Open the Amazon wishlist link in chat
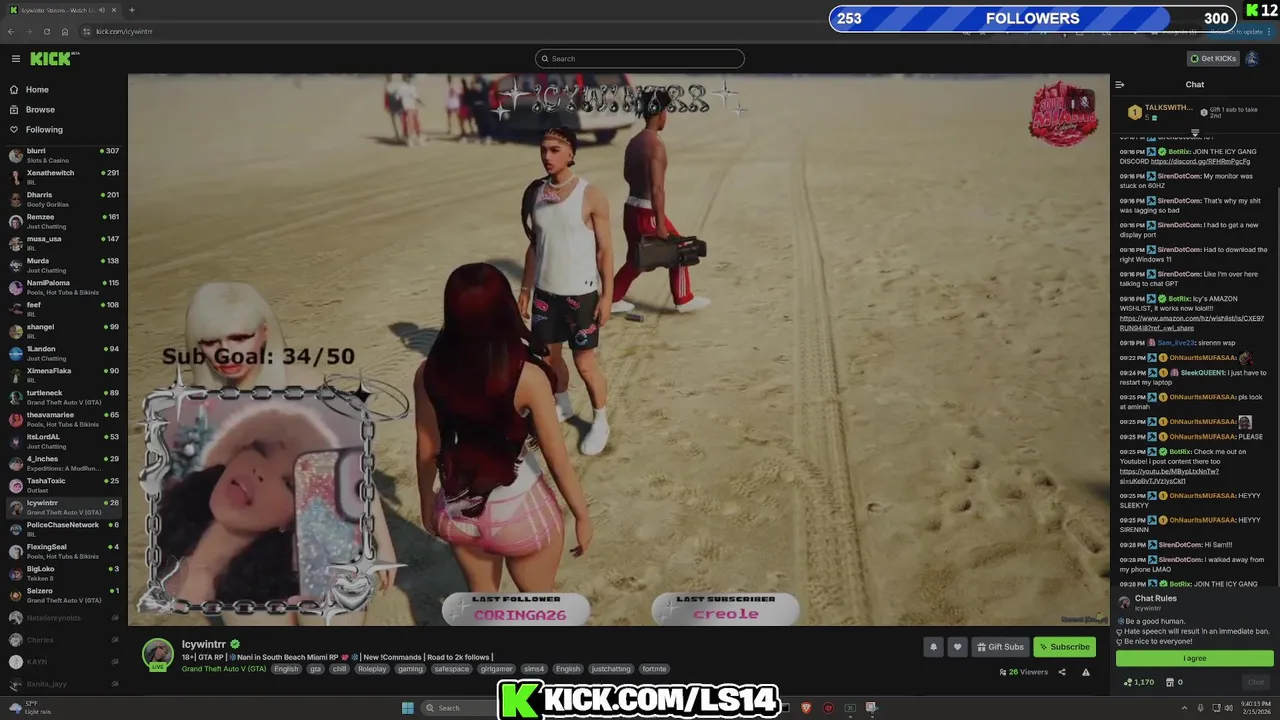Image resolution: width=1280 pixels, height=720 pixels. coord(1192,323)
